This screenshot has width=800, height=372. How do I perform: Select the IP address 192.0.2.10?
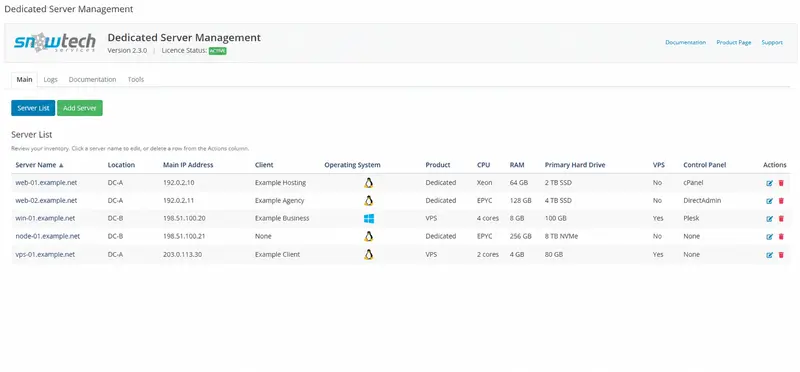[178, 183]
